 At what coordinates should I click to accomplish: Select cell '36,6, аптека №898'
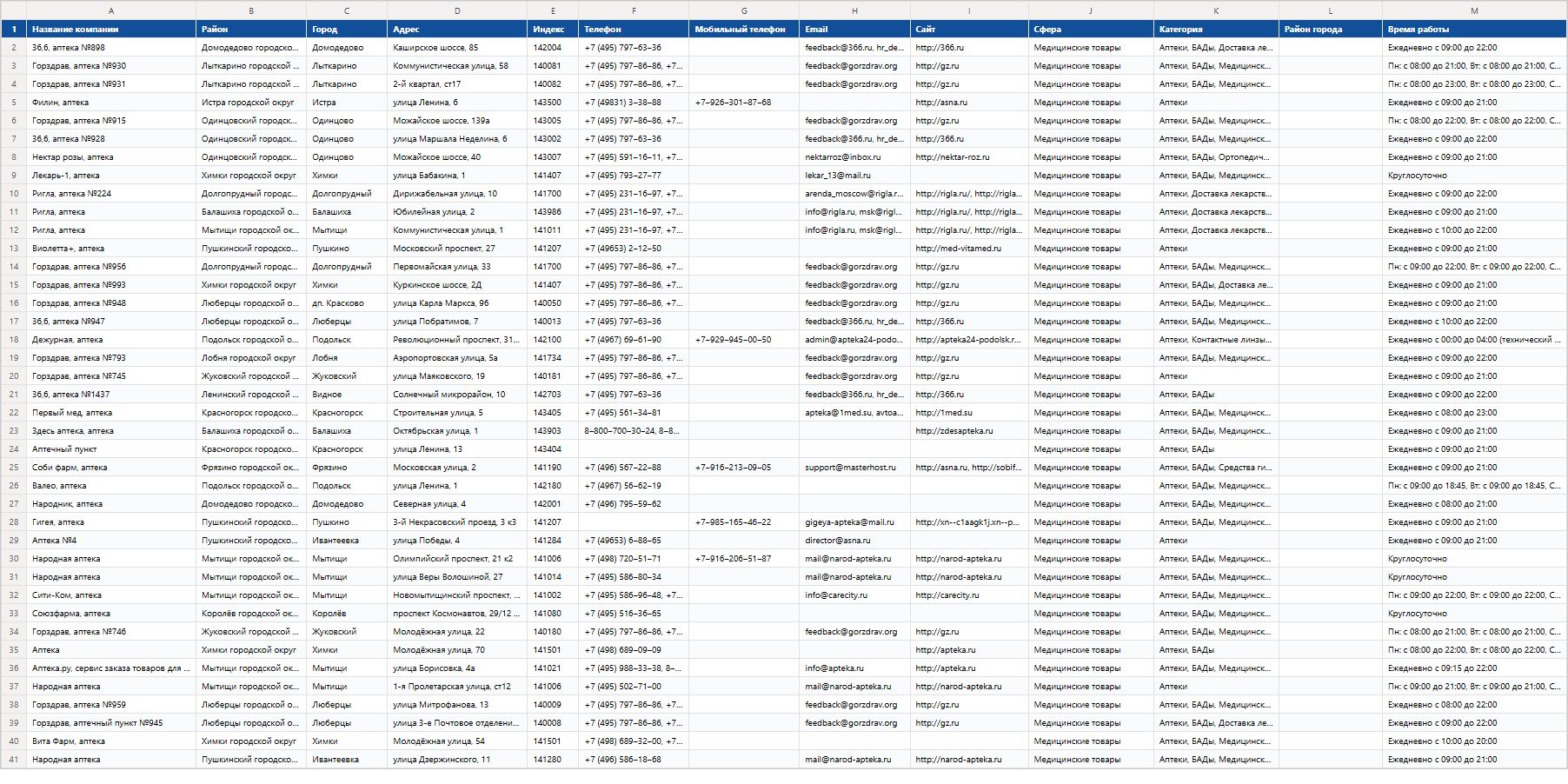coord(111,48)
